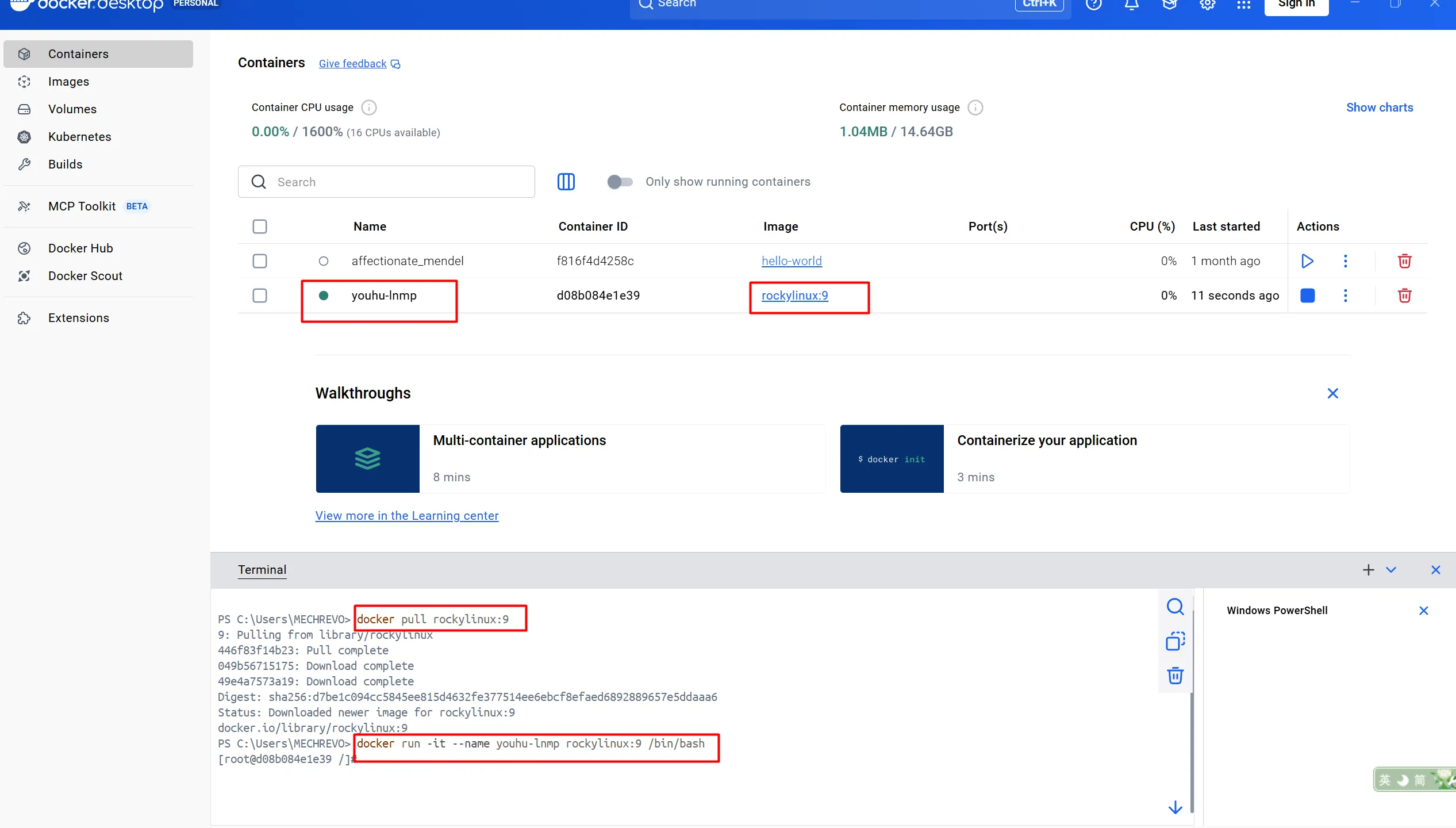Click the trash icon in terminal panel

click(x=1175, y=675)
